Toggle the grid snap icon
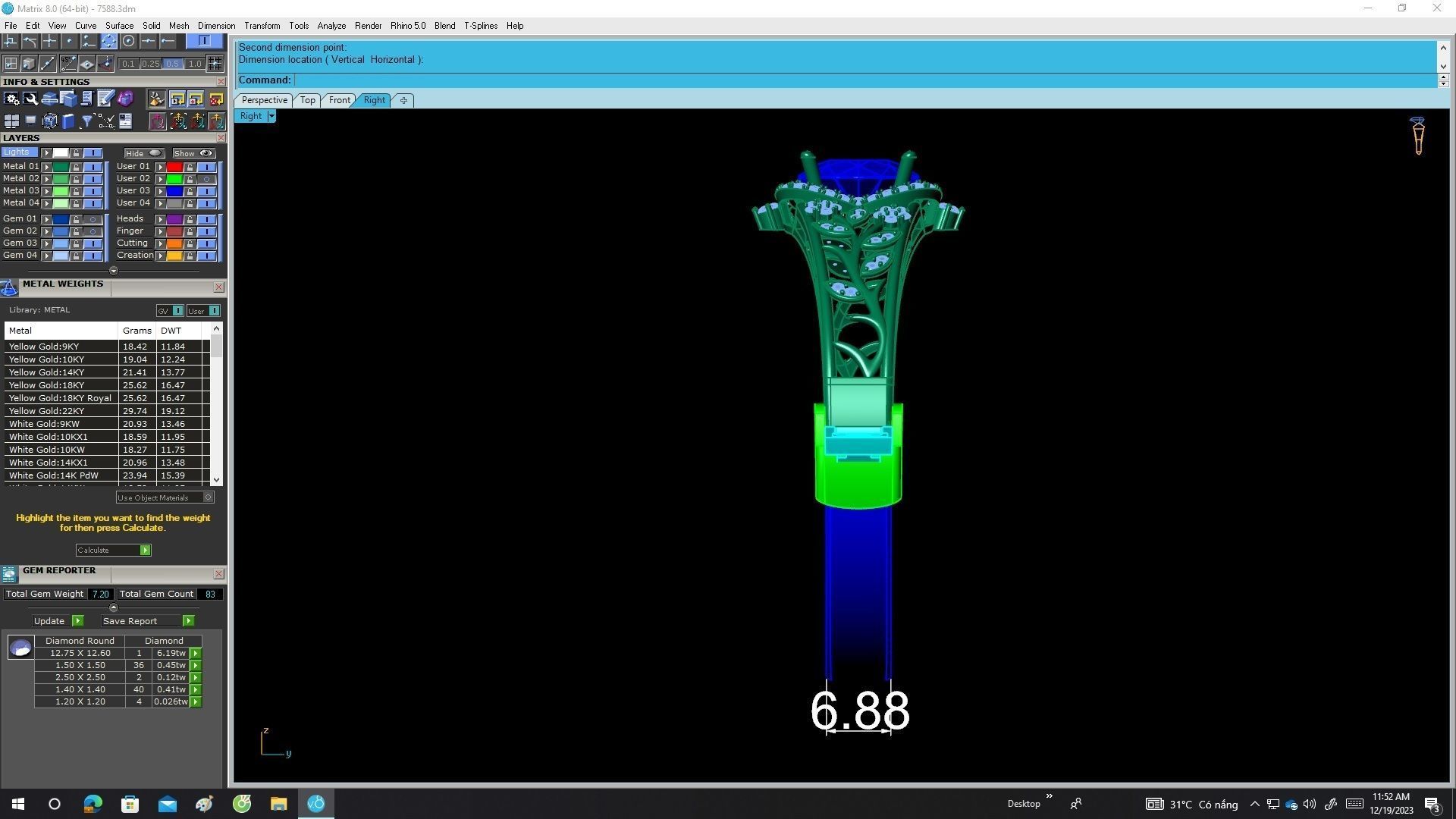 point(215,64)
